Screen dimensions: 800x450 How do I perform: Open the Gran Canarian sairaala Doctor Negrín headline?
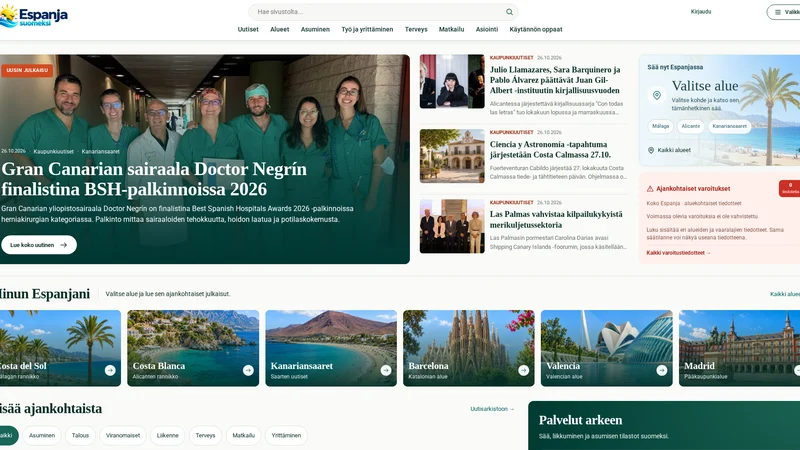(x=154, y=179)
